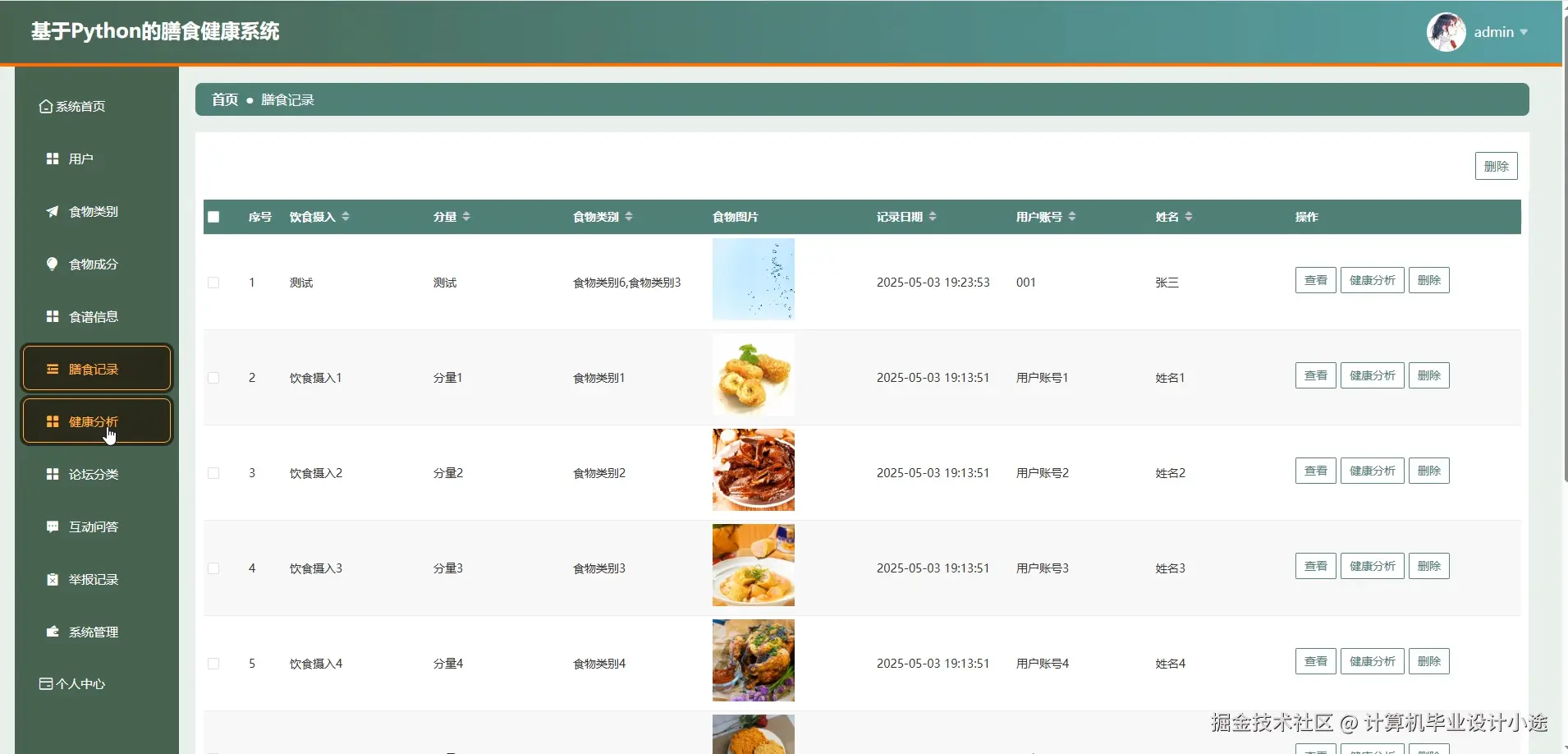Click the top-right 删除 batch delete button

click(1496, 166)
